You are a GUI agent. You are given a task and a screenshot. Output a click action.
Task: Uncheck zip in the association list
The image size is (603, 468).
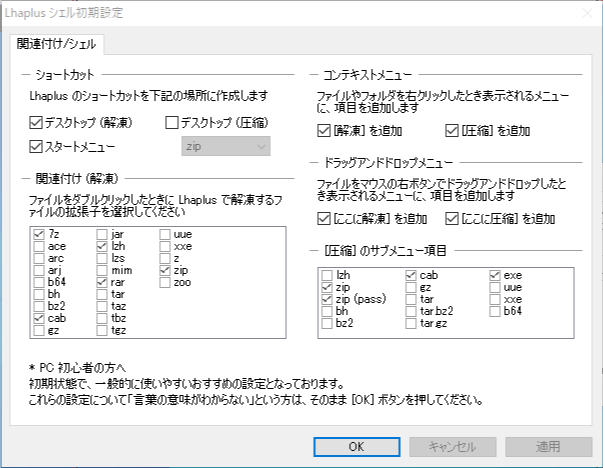point(165,270)
